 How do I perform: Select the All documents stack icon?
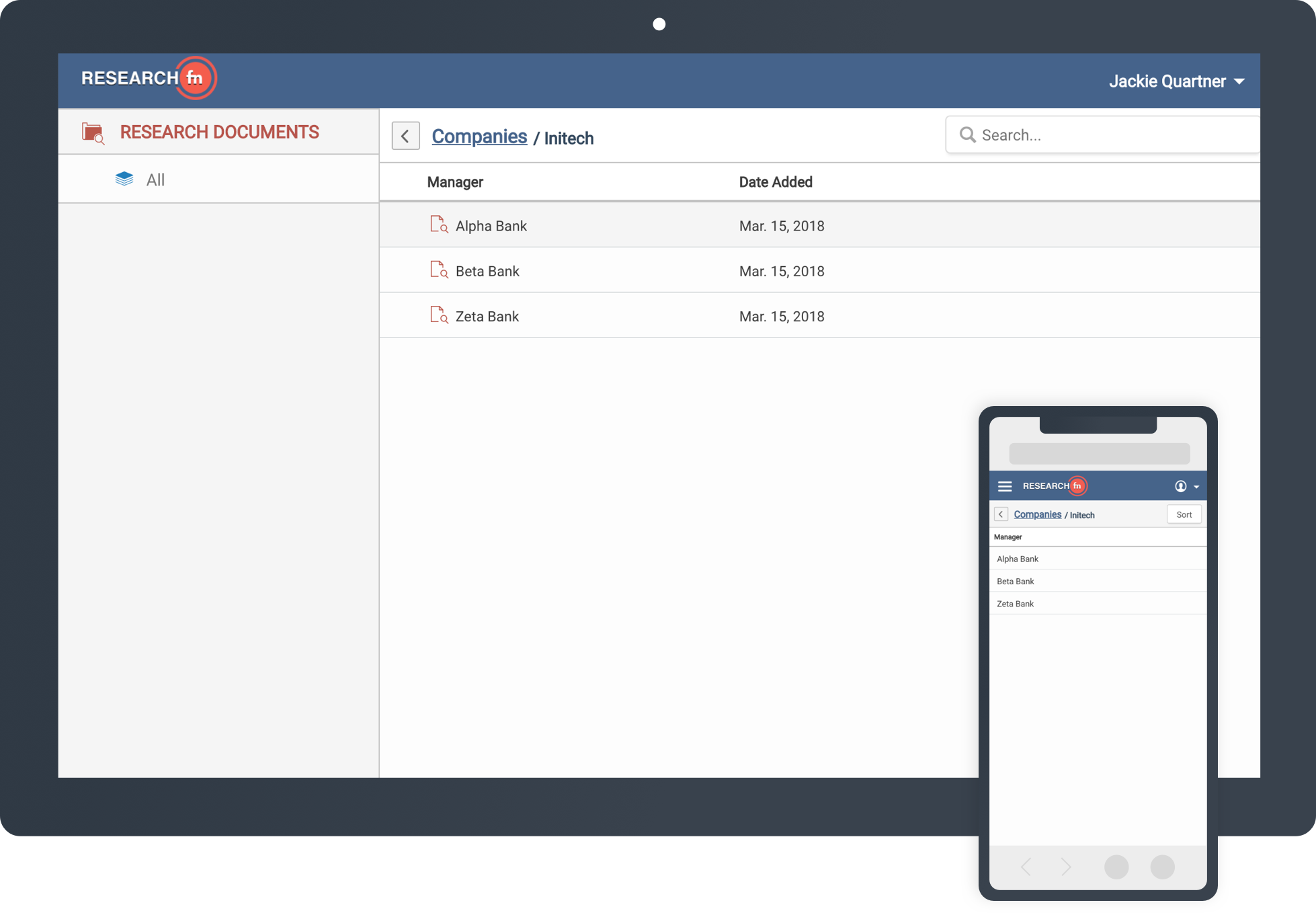pyautogui.click(x=124, y=179)
